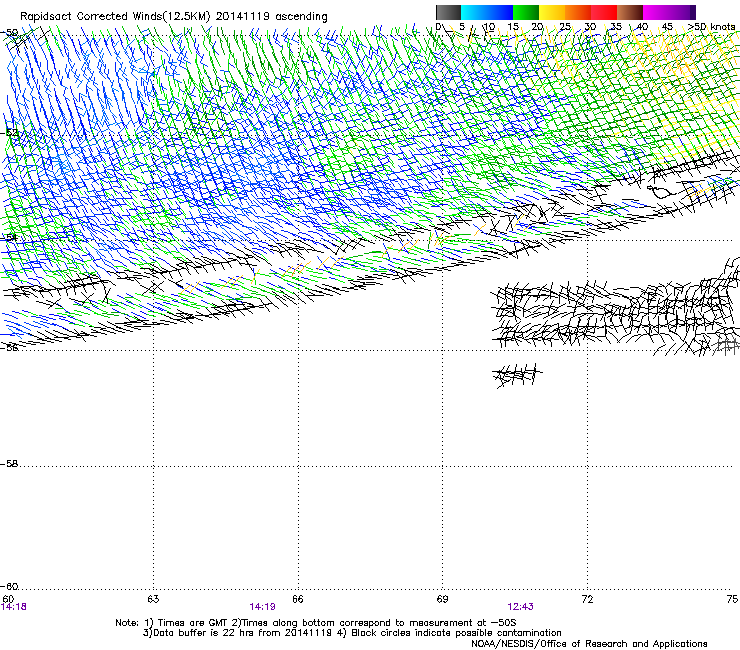Click the longitude label '72'

tap(587, 599)
